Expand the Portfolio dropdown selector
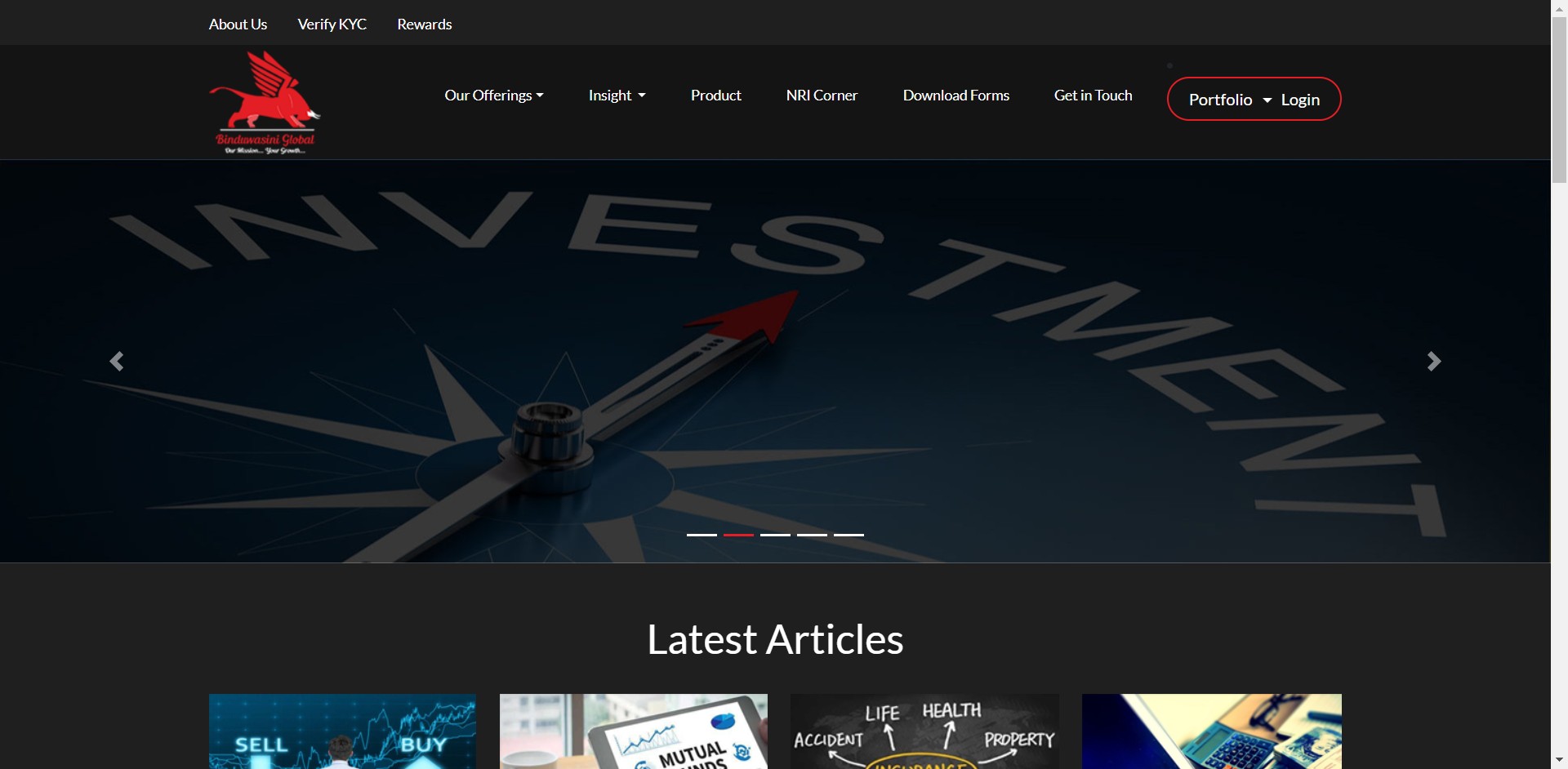 pyautogui.click(x=1229, y=100)
